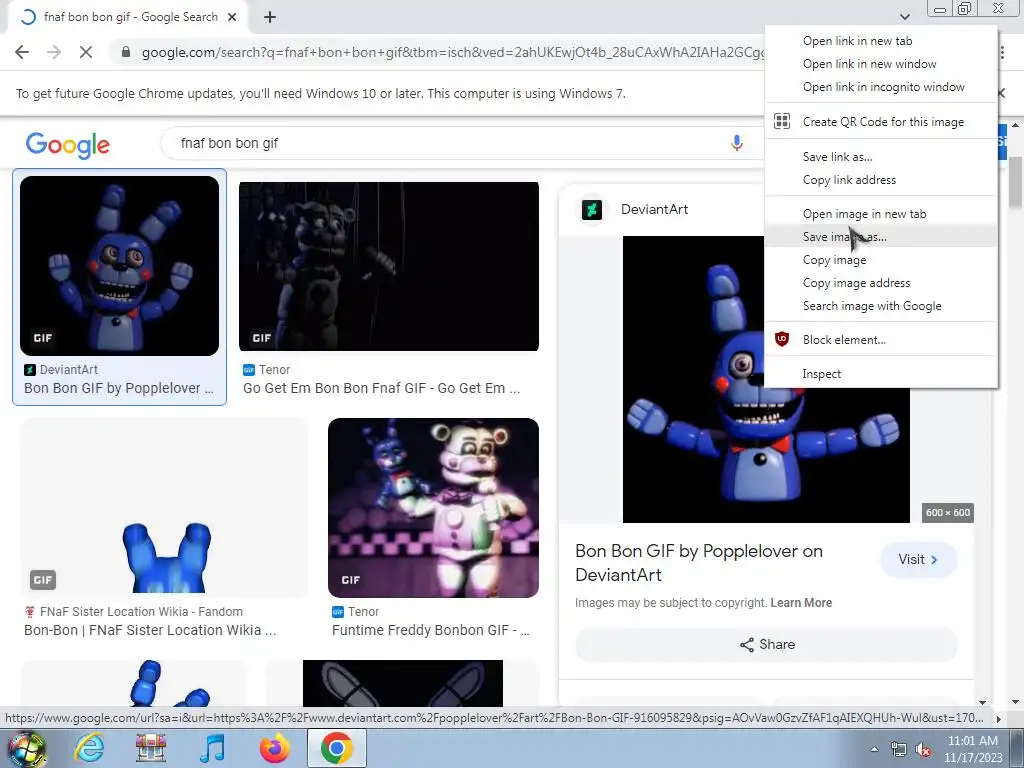The width and height of the screenshot is (1024, 768).
Task: Open Bon-Bon FNaF Sister Location Wikia caption
Action: [x=150, y=630]
